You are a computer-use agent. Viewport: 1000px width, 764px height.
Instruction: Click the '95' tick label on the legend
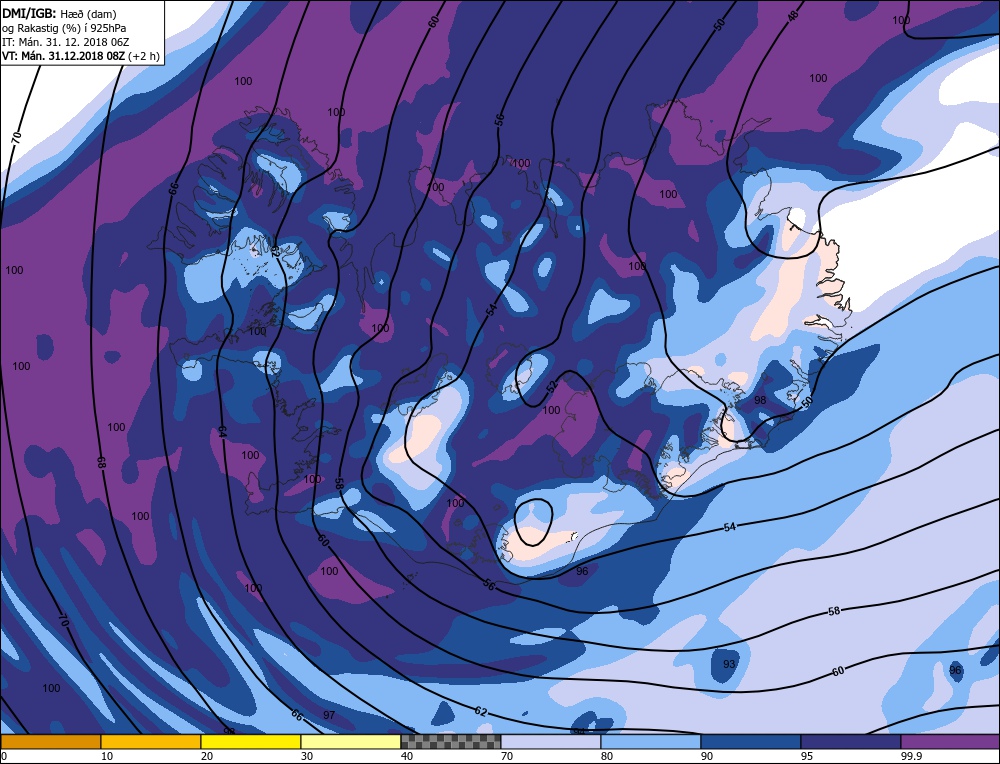click(807, 756)
